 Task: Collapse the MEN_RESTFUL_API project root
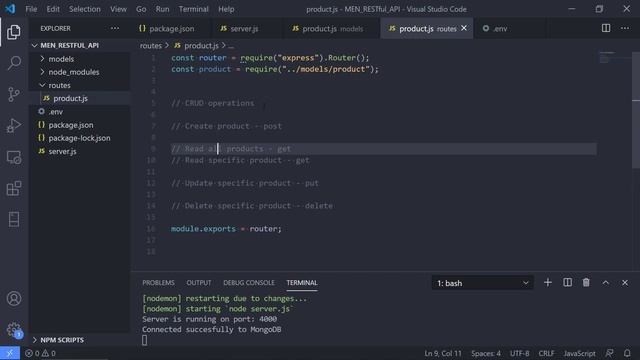pyautogui.click(x=80, y=45)
